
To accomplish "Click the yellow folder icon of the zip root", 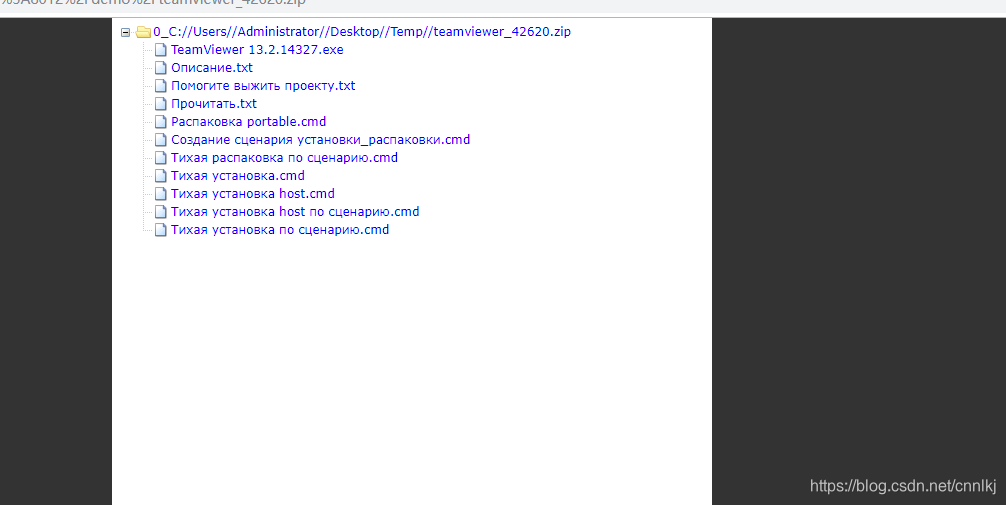I will [143, 31].
